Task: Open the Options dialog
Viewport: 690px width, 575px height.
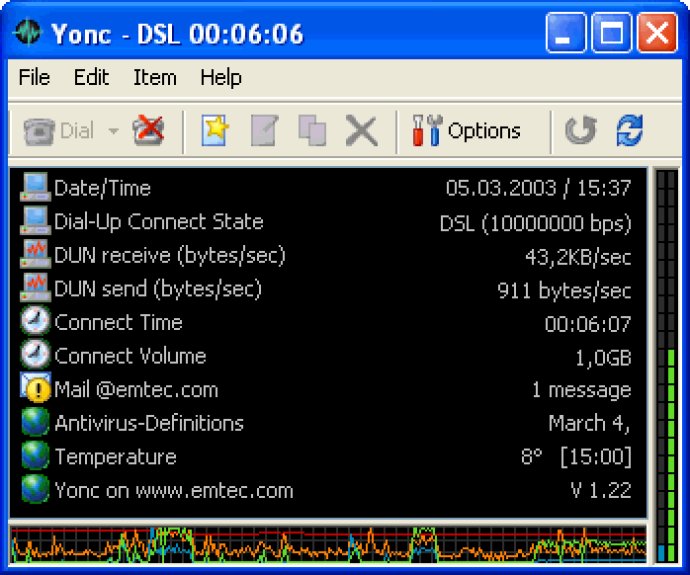Action: [466, 131]
